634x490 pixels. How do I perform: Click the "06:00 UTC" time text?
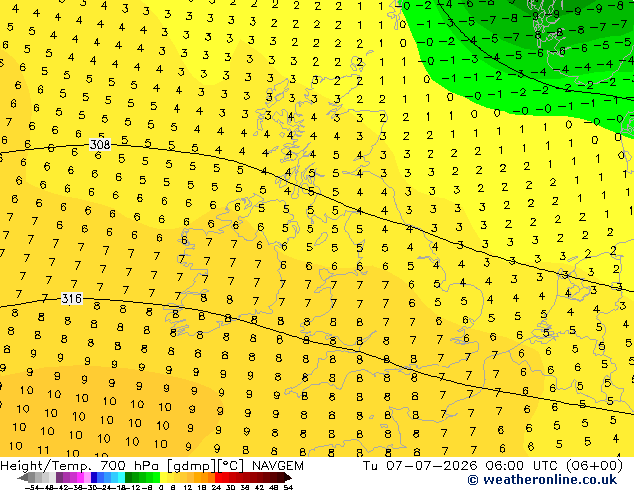click(x=522, y=466)
